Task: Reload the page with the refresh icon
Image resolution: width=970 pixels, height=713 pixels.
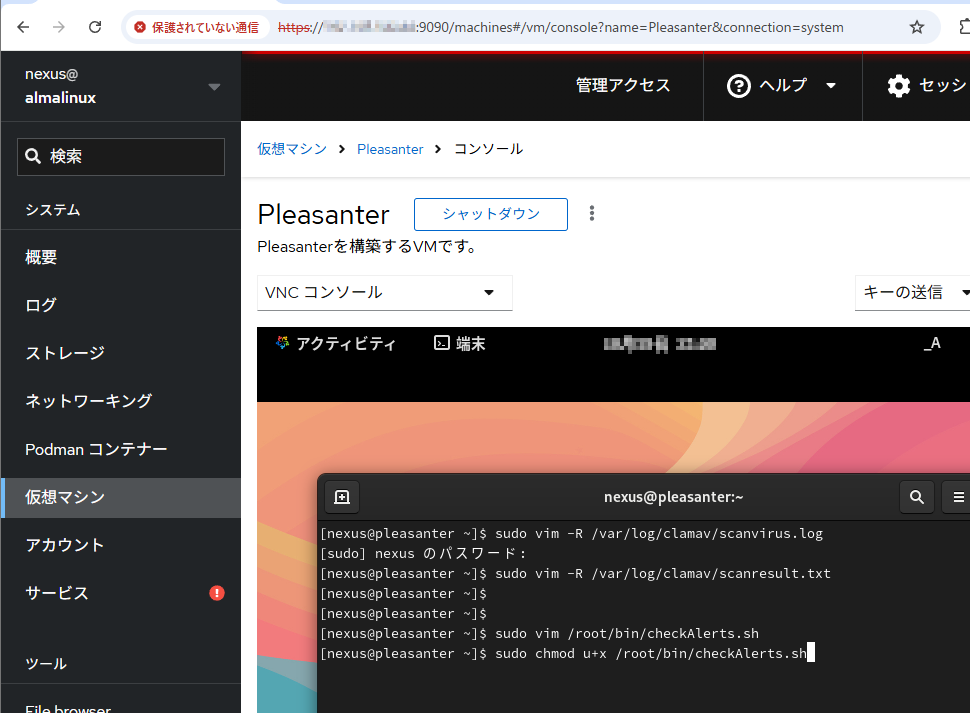Action: coord(95,27)
